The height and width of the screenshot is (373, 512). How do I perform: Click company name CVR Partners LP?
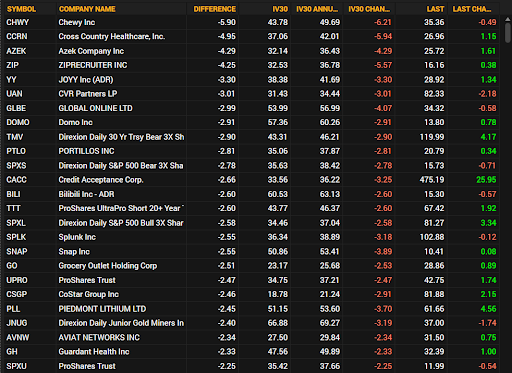(x=88, y=94)
